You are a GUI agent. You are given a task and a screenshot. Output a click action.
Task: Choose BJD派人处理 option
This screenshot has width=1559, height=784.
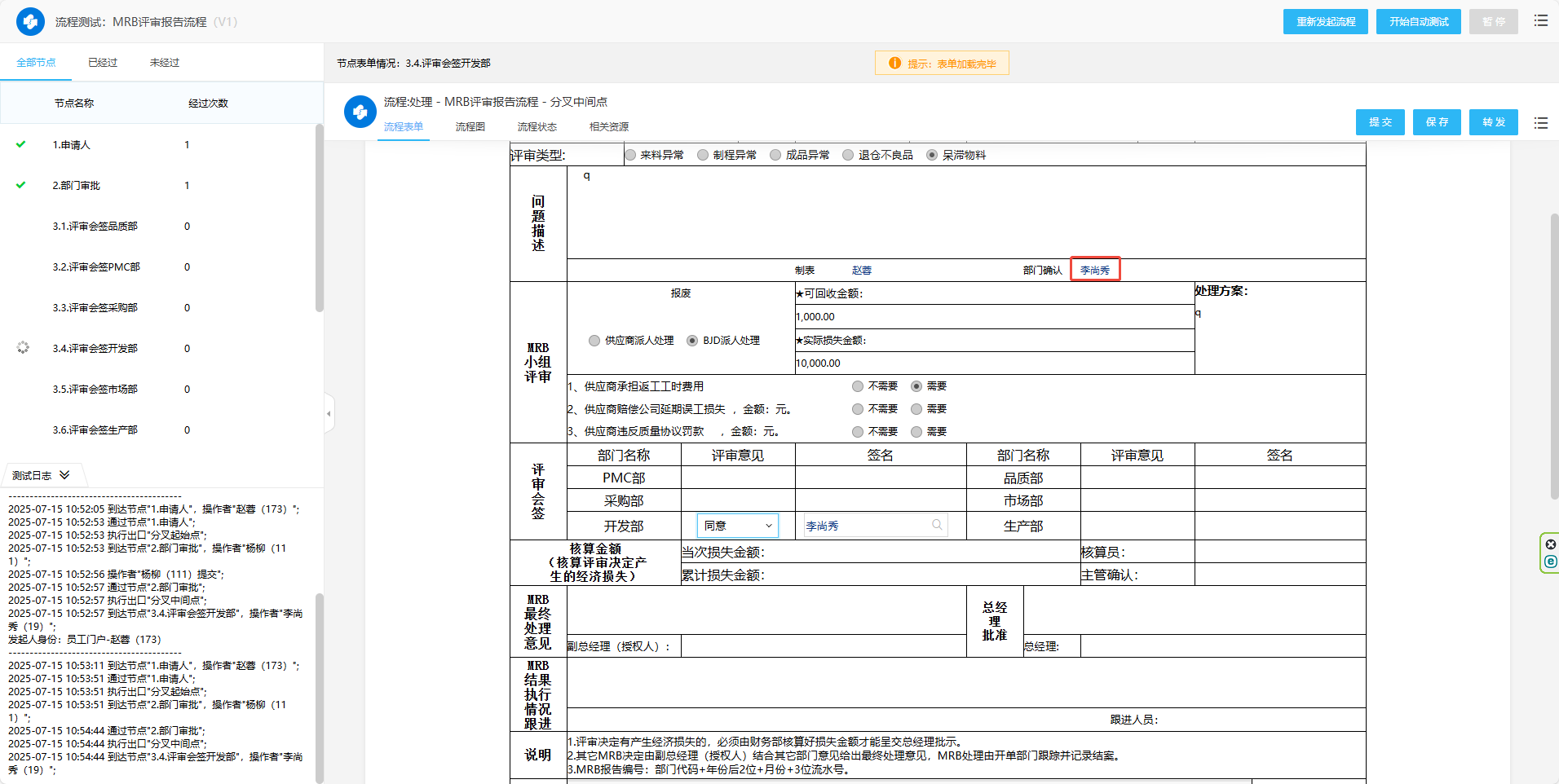pyautogui.click(x=692, y=341)
